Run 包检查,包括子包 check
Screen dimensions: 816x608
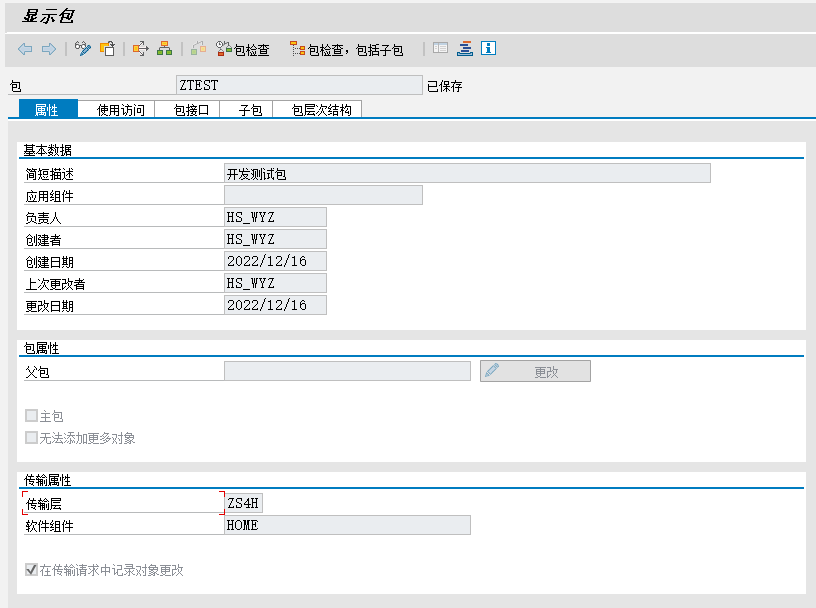pyautogui.click(x=346, y=49)
